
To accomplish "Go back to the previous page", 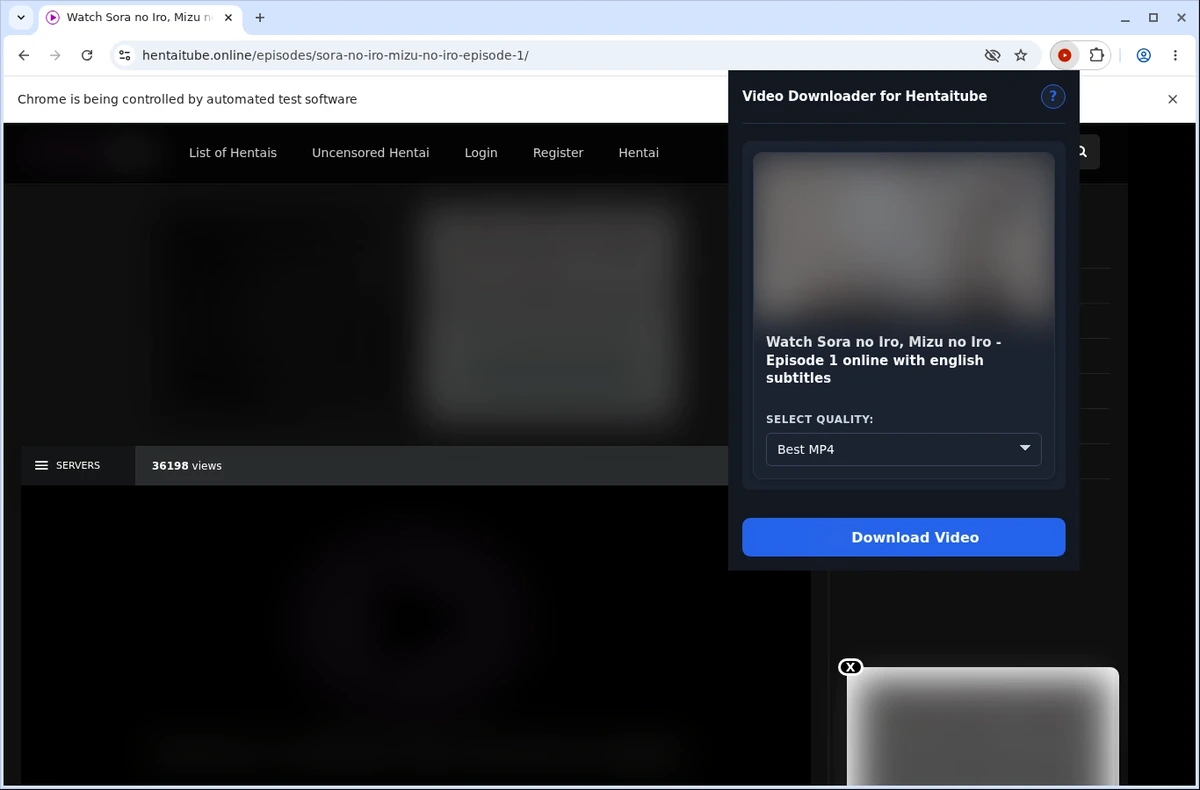I will coord(24,55).
